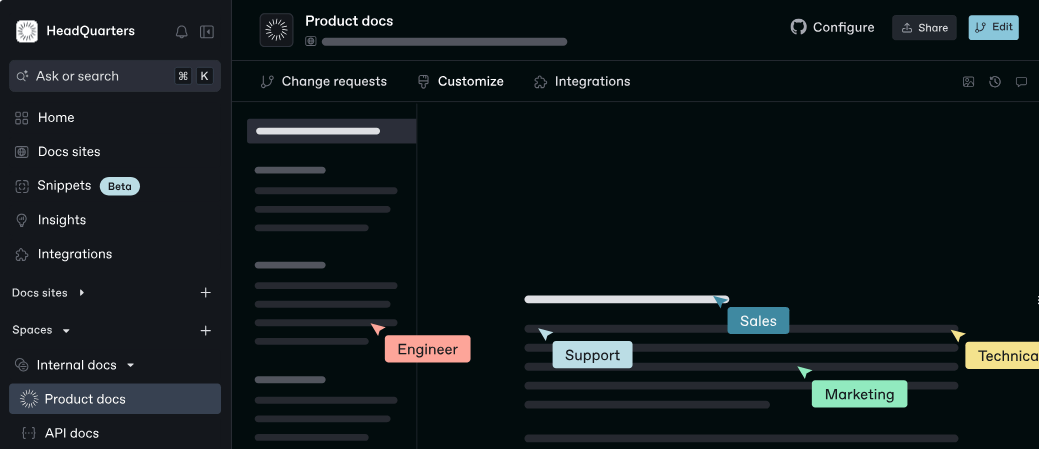1039x449 pixels.
Task: Click the Change requests branch icon
Action: (x=267, y=81)
